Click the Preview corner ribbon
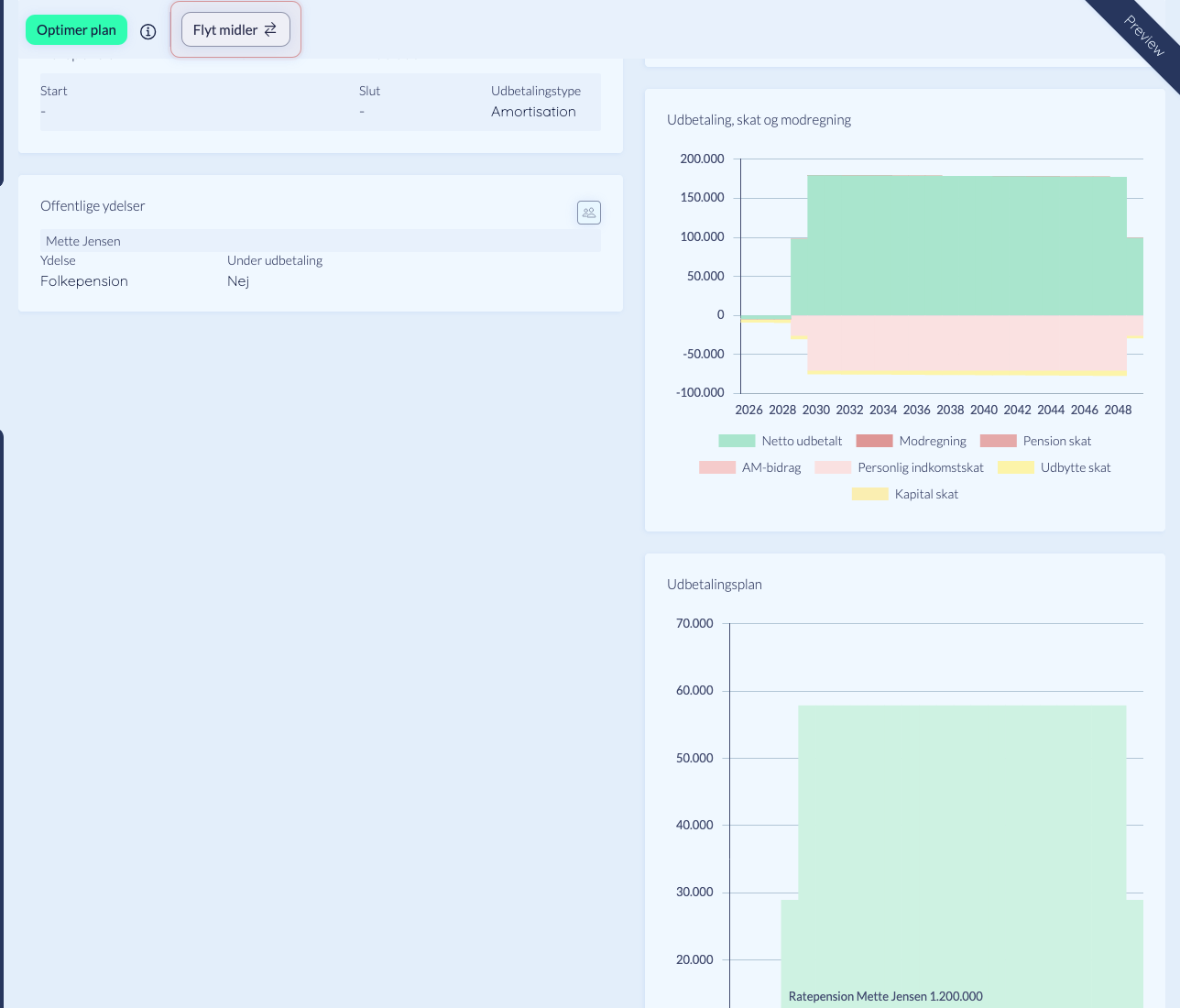Image resolution: width=1180 pixels, height=1008 pixels. point(1143,37)
